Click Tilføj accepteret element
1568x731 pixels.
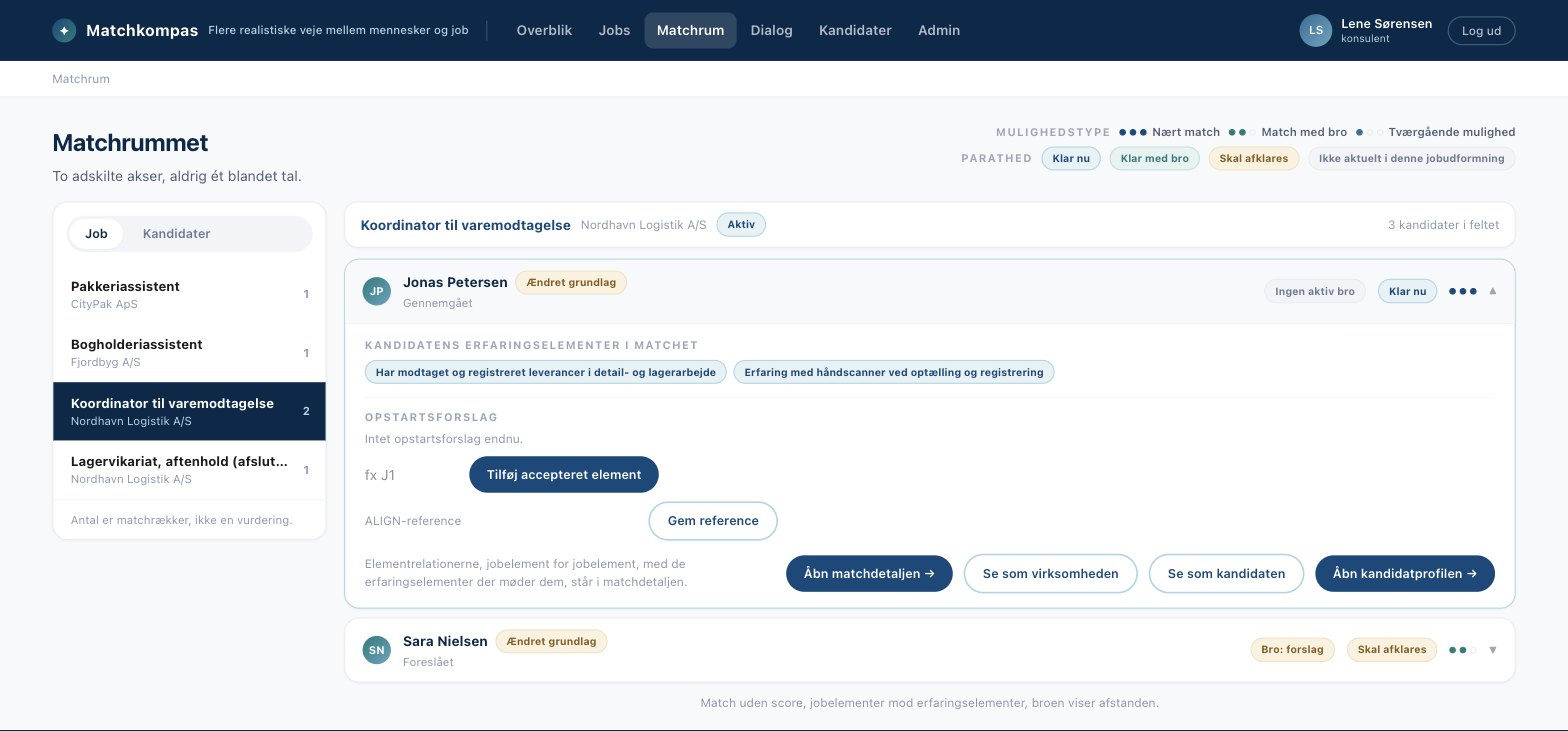pyautogui.click(x=564, y=474)
